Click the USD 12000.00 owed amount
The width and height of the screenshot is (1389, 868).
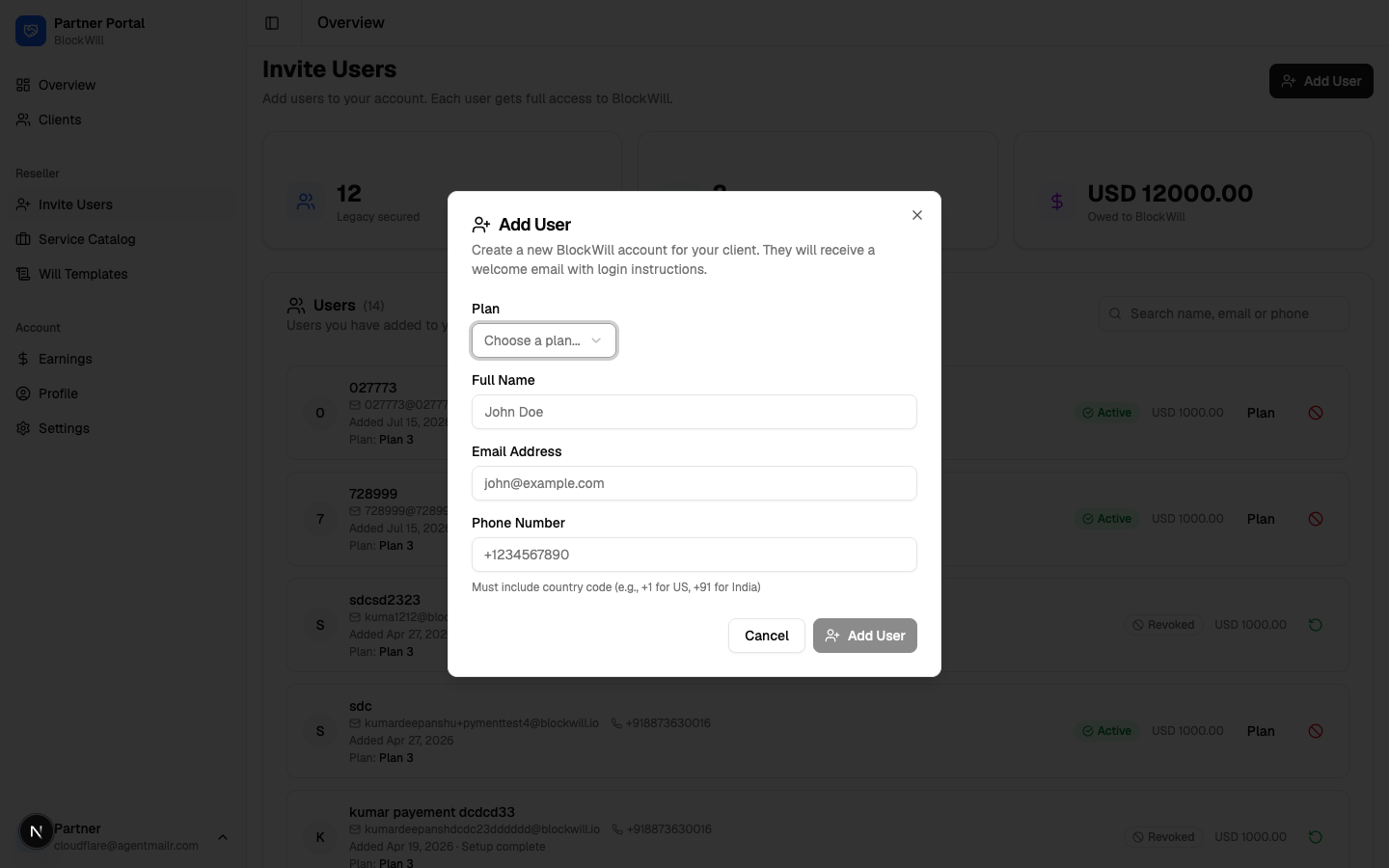tap(1170, 193)
